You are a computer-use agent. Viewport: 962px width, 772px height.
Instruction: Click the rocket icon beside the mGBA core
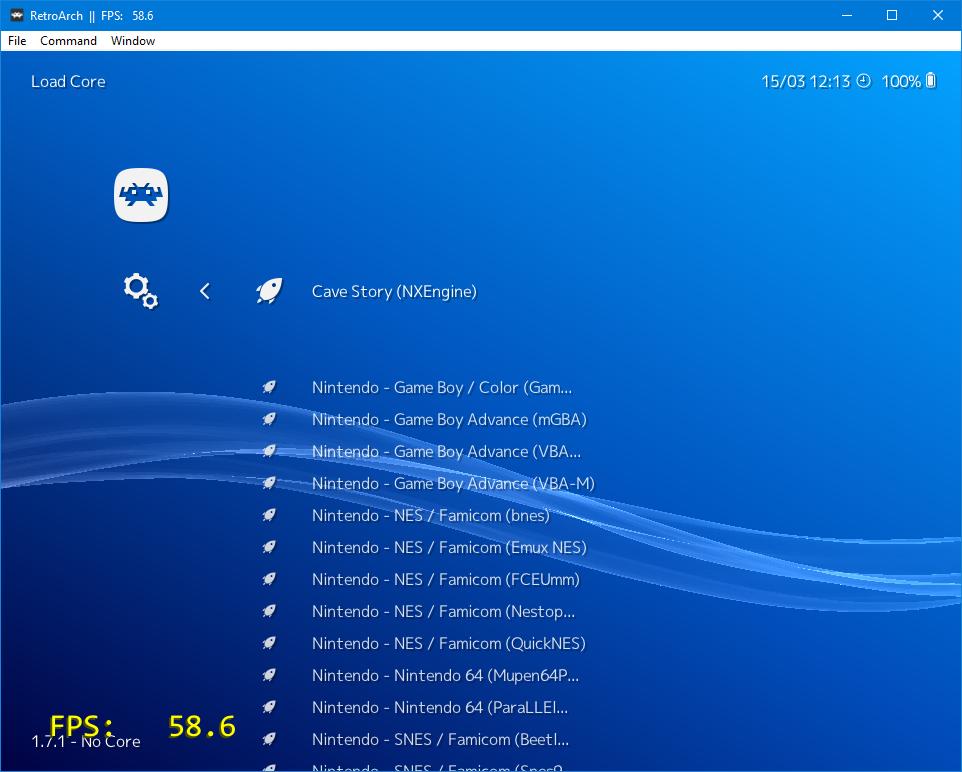point(268,419)
